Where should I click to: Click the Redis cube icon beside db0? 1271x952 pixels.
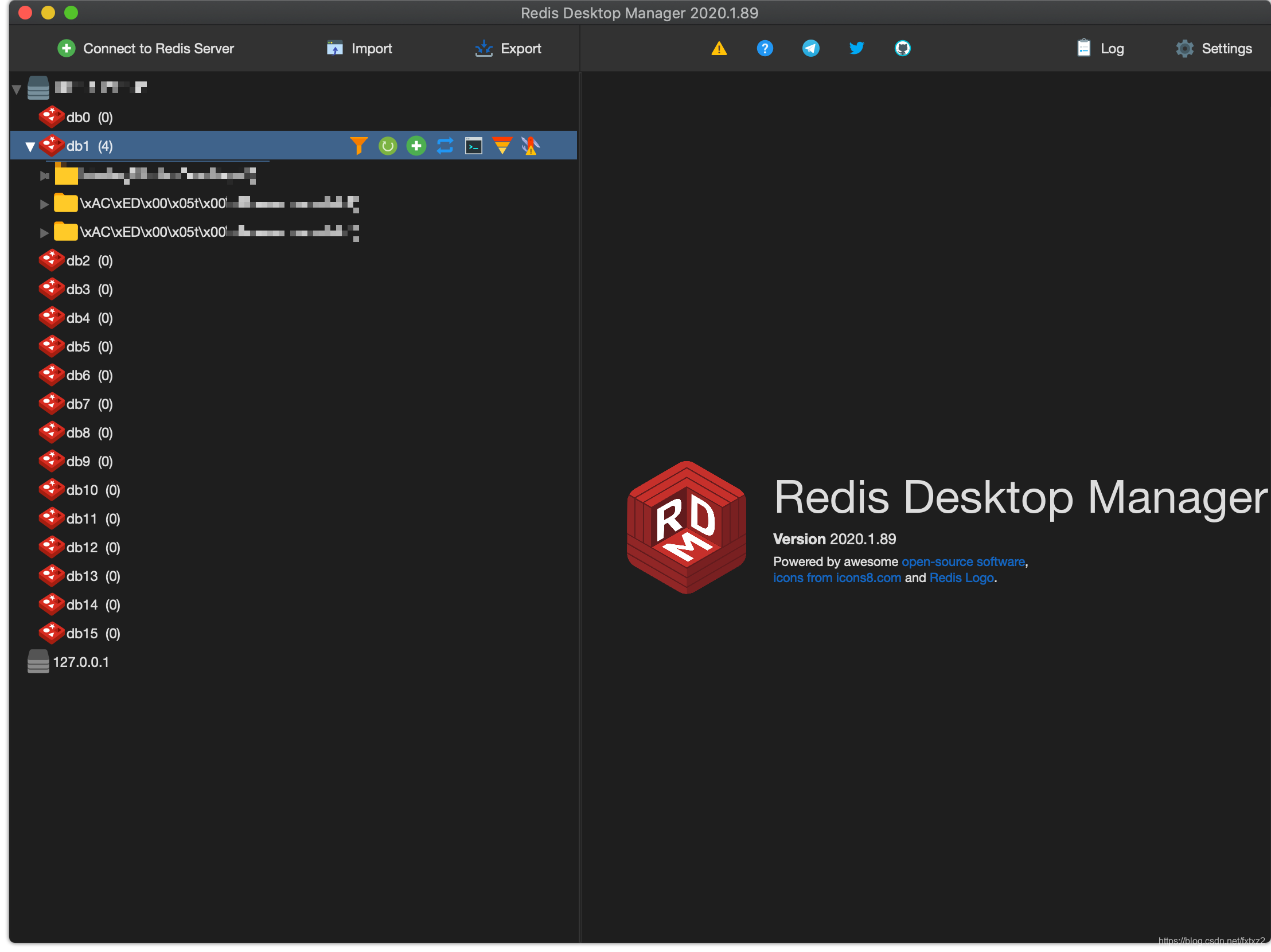point(51,116)
